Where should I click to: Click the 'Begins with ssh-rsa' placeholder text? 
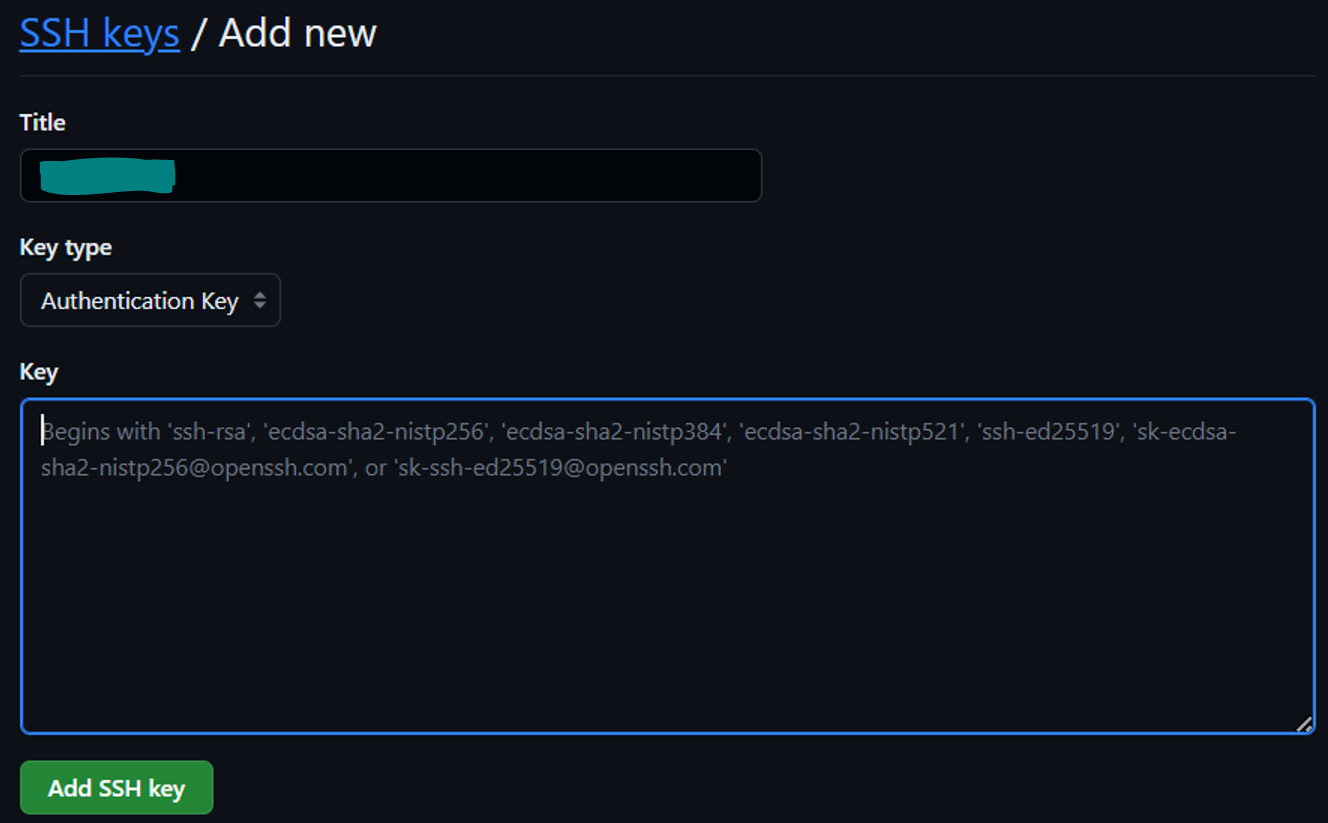pos(145,432)
